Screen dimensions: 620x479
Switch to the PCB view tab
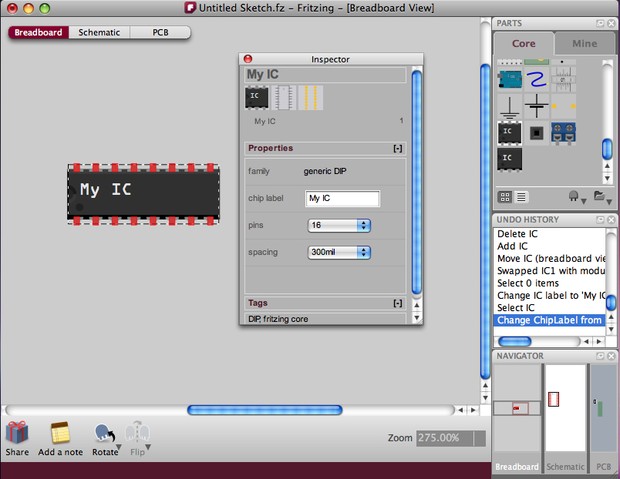tap(161, 32)
